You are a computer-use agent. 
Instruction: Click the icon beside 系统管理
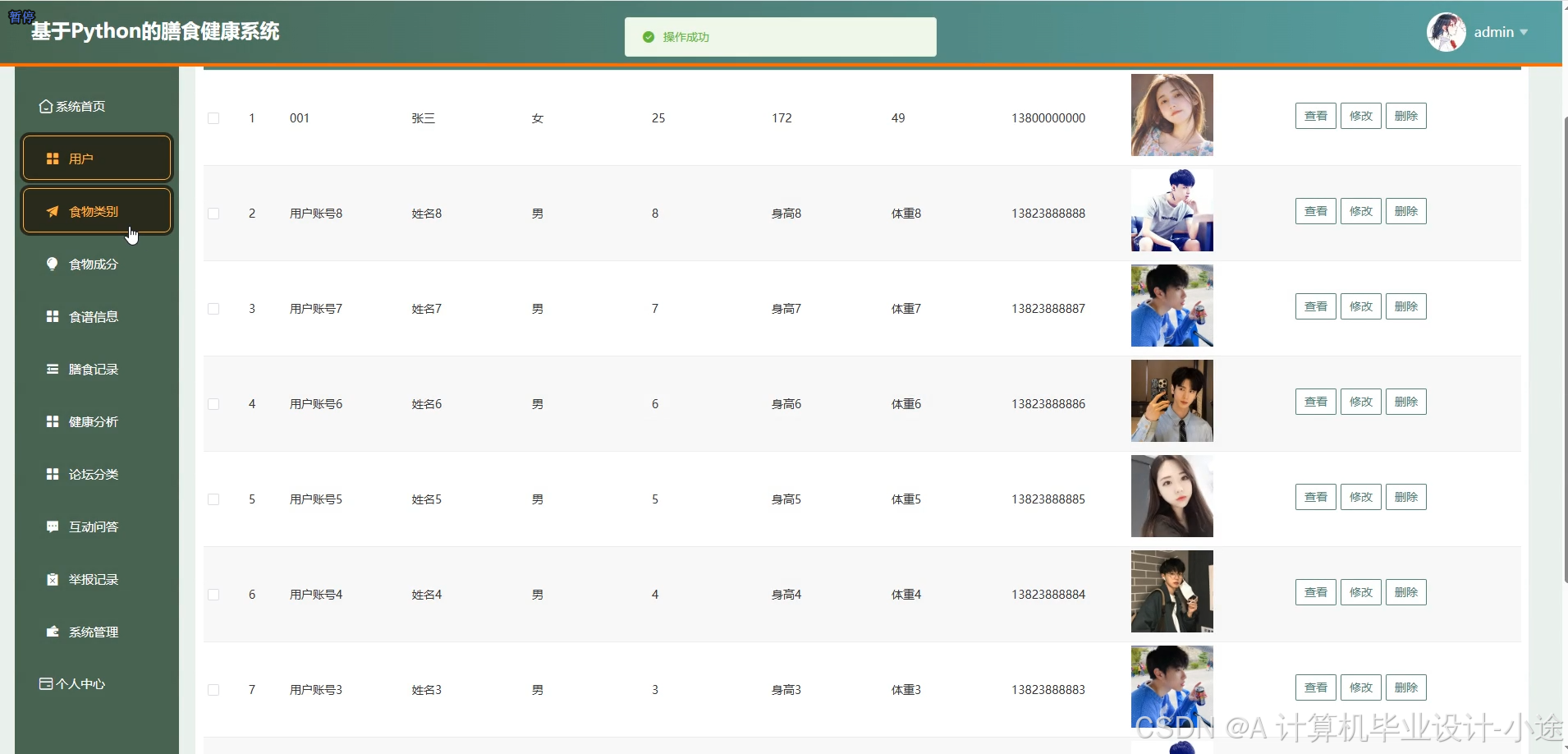click(53, 632)
